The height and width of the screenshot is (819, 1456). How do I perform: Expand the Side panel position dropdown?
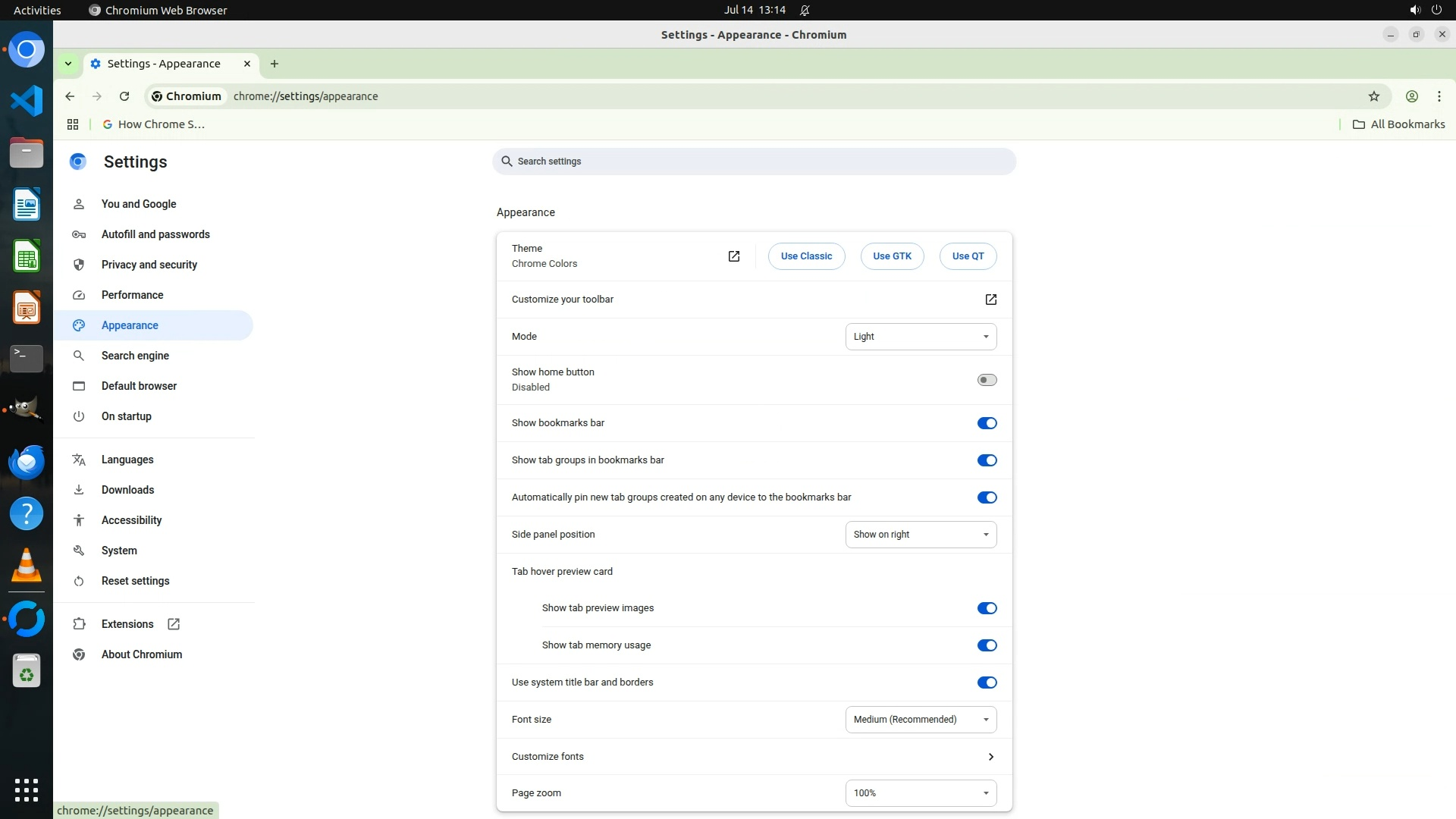[x=921, y=535]
